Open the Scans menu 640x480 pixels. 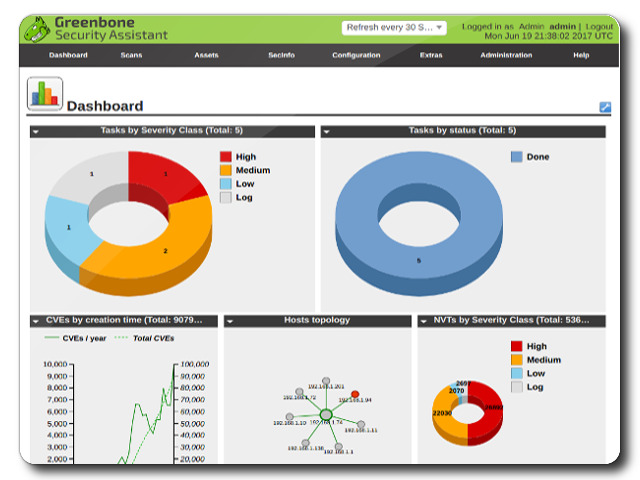click(131, 55)
